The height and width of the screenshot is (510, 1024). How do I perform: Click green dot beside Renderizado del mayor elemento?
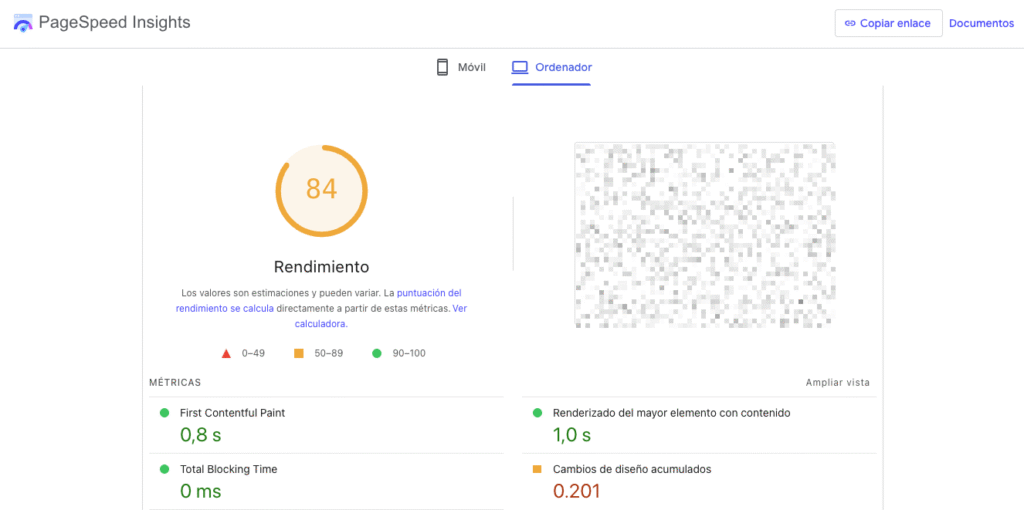point(537,413)
